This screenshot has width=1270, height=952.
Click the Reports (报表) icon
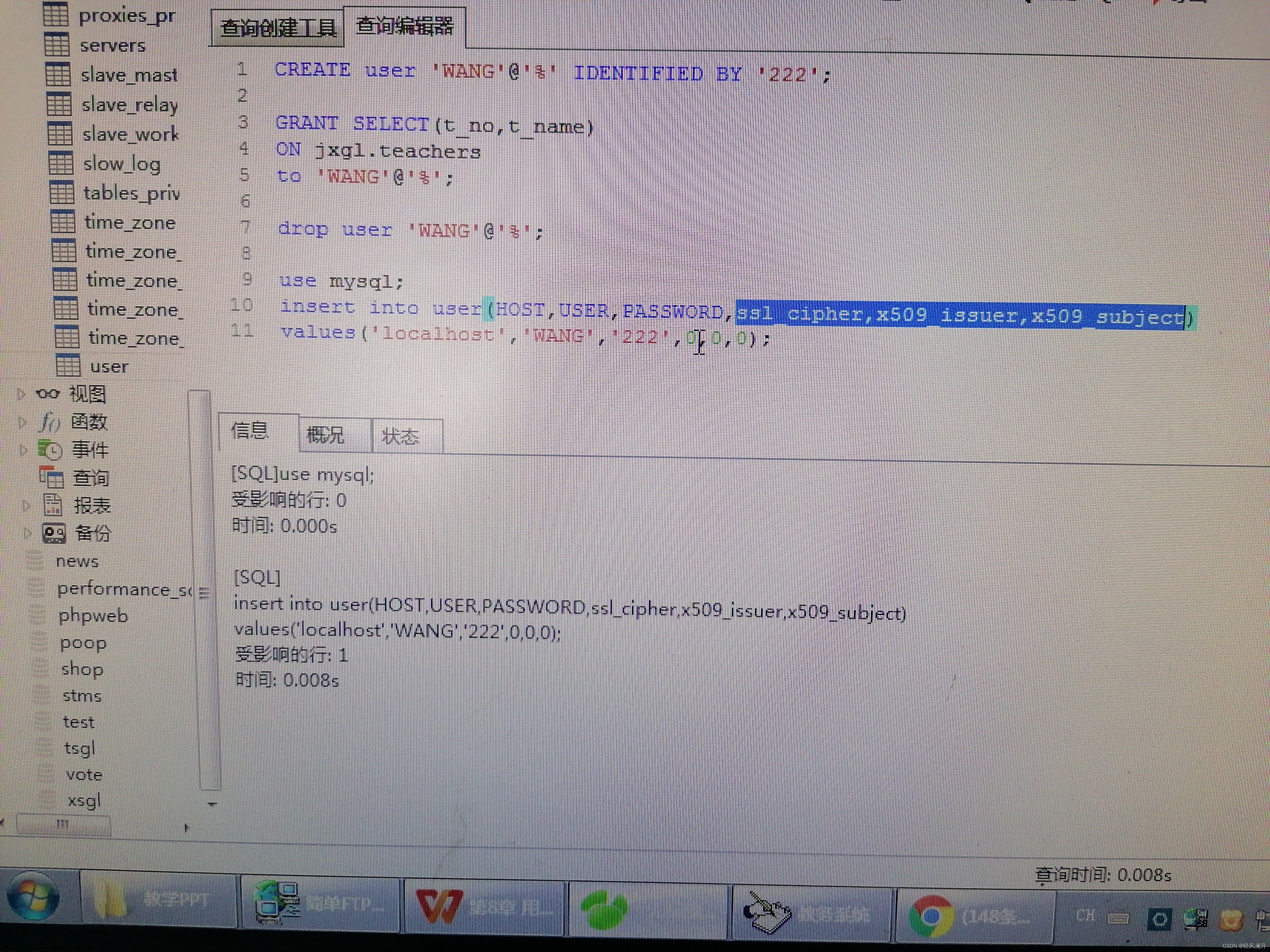[x=53, y=505]
